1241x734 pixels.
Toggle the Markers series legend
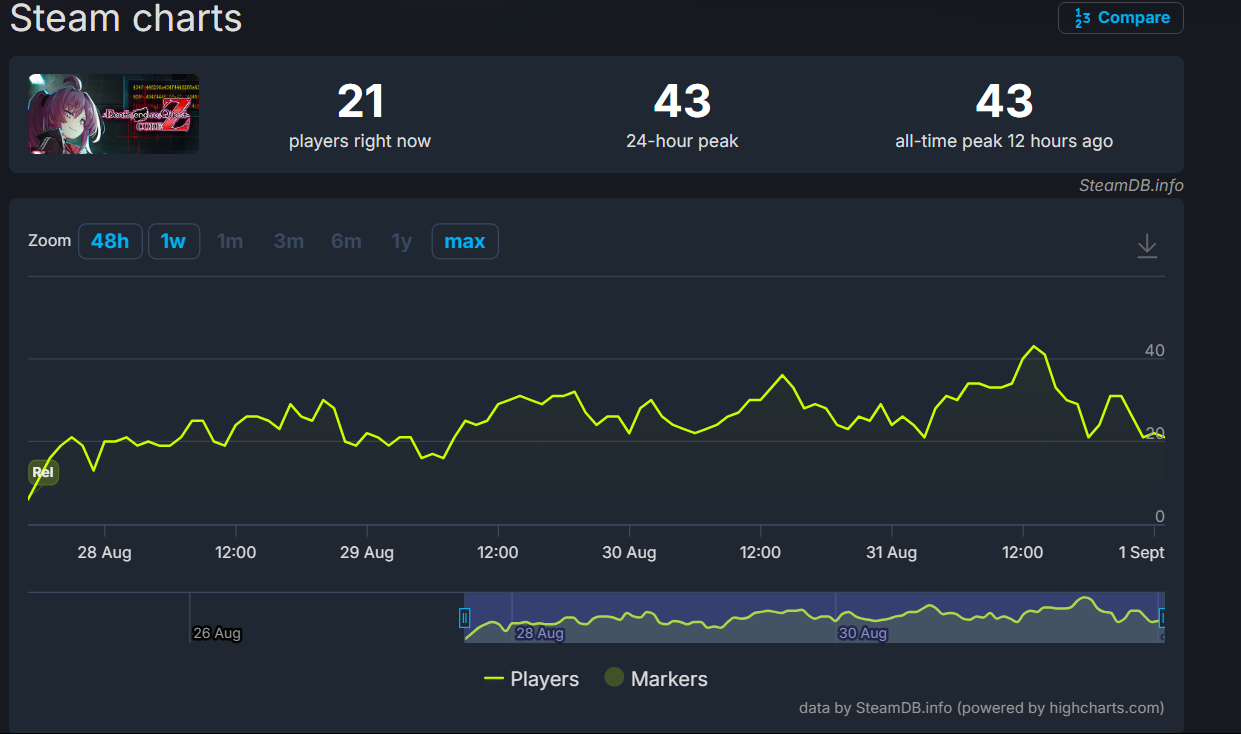point(656,679)
